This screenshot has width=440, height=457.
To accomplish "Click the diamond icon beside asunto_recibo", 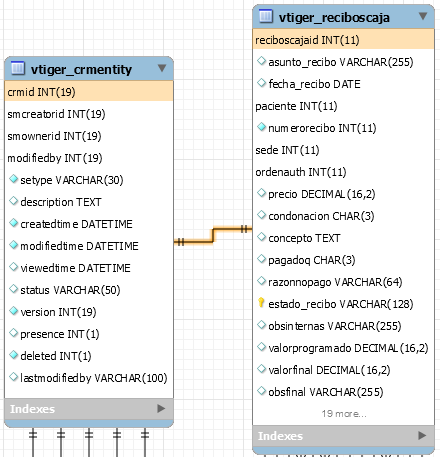I will pos(261,61).
